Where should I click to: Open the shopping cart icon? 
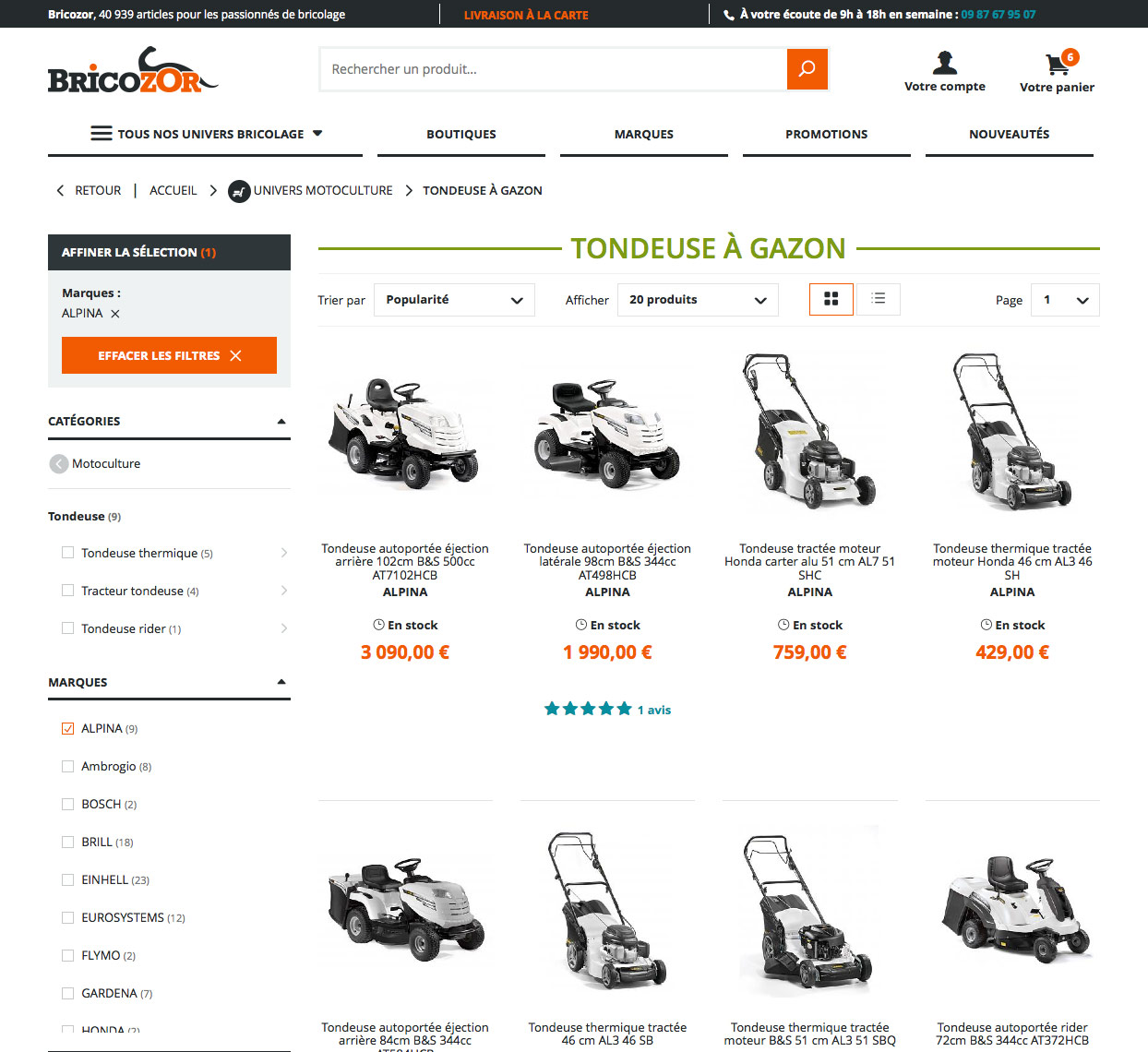point(1058,64)
